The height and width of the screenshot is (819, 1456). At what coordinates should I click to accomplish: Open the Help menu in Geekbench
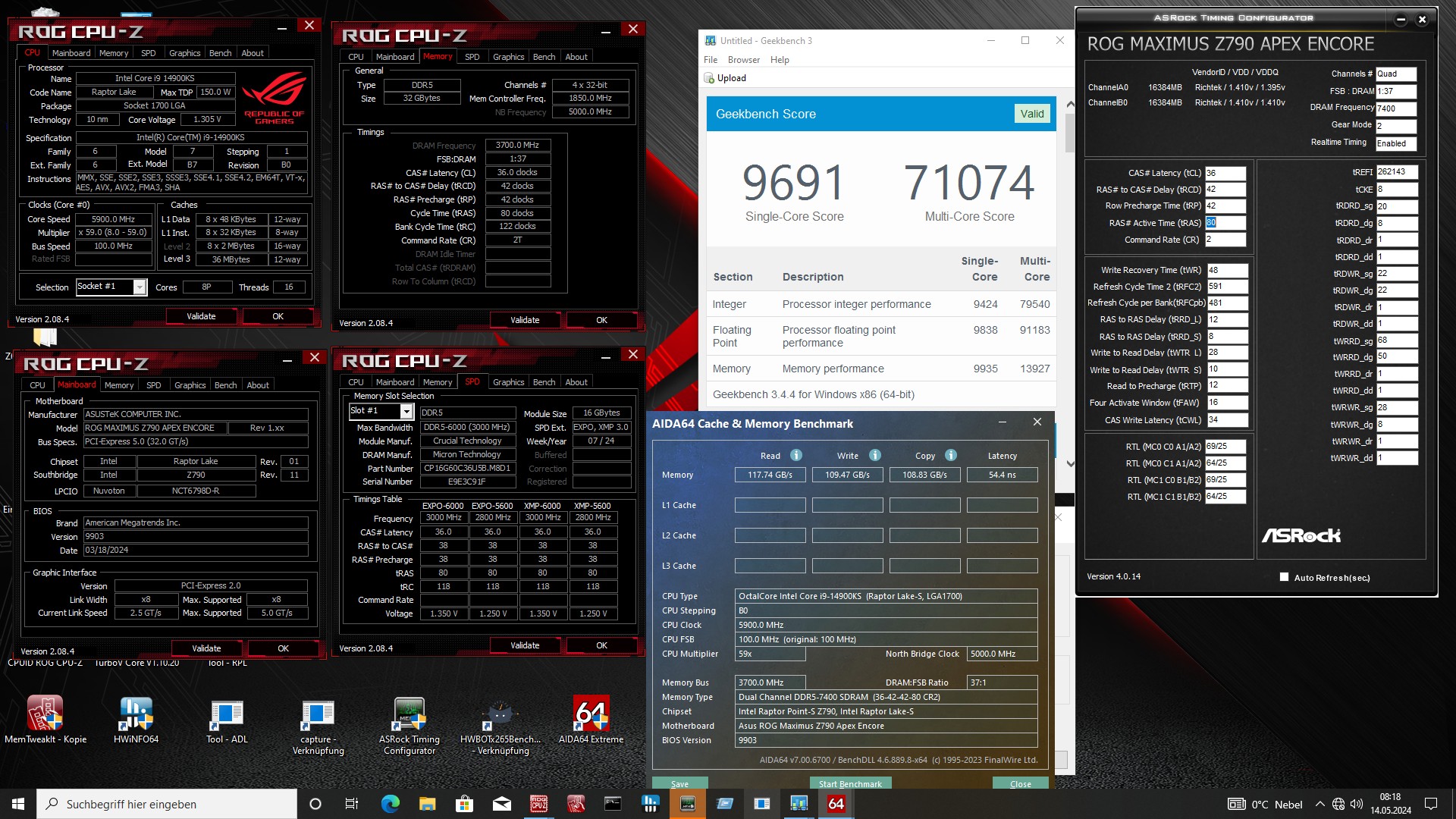coord(780,60)
